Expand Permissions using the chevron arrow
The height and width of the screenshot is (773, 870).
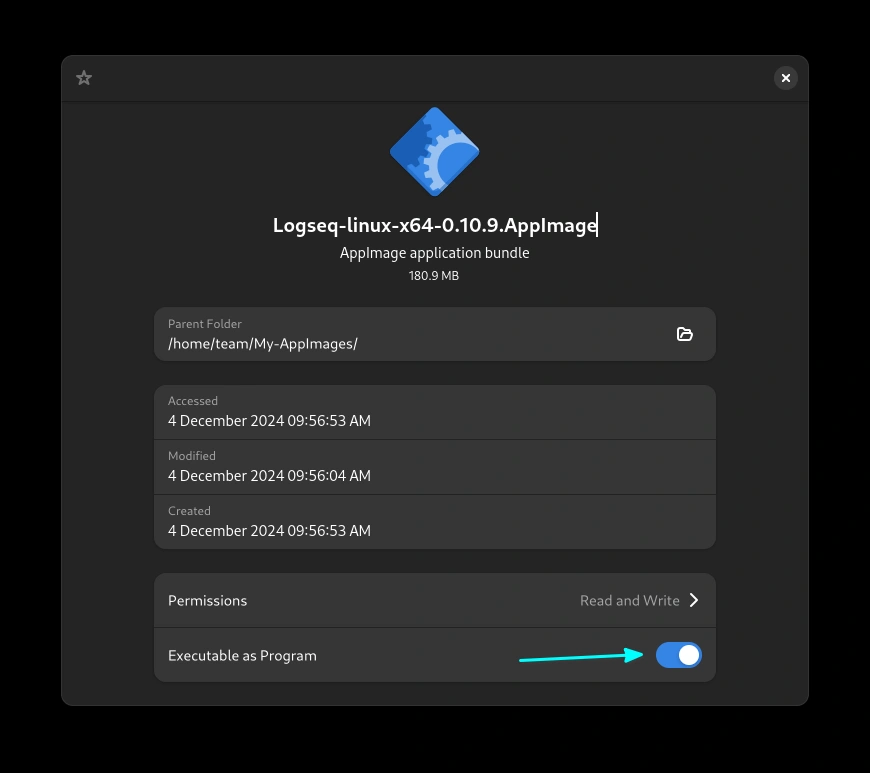click(x=694, y=601)
